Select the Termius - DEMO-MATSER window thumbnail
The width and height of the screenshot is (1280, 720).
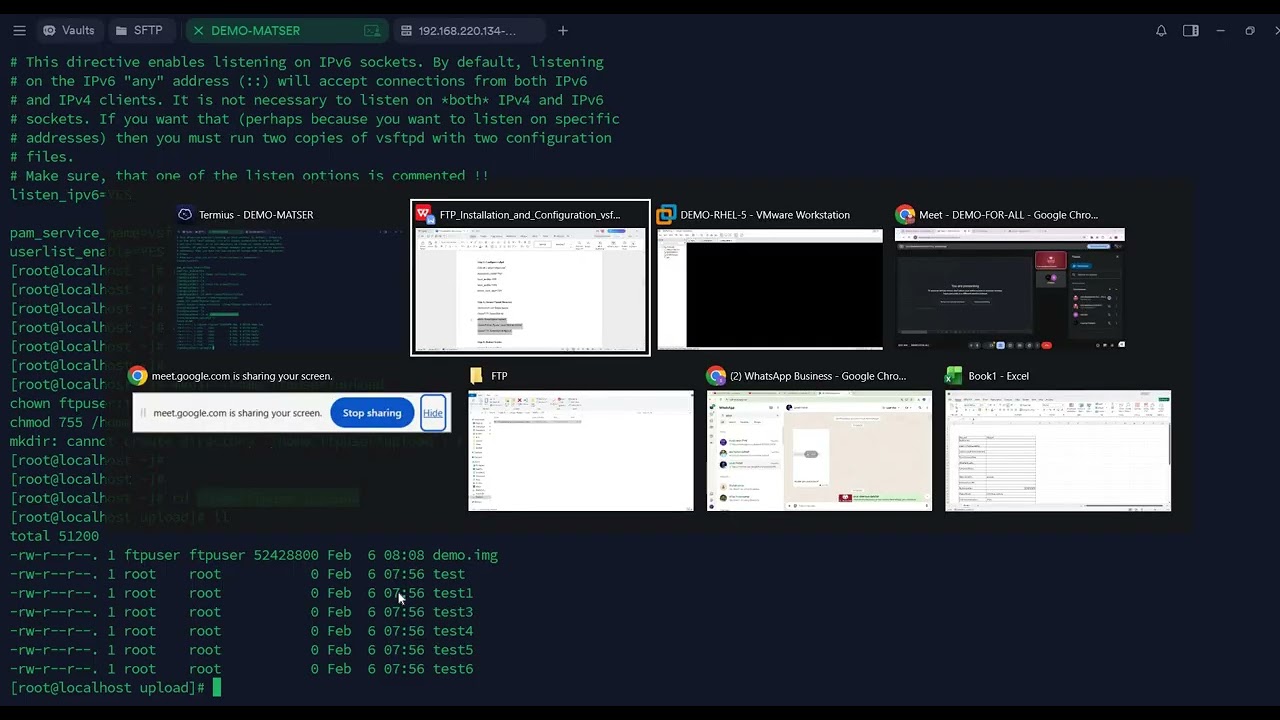coord(289,289)
